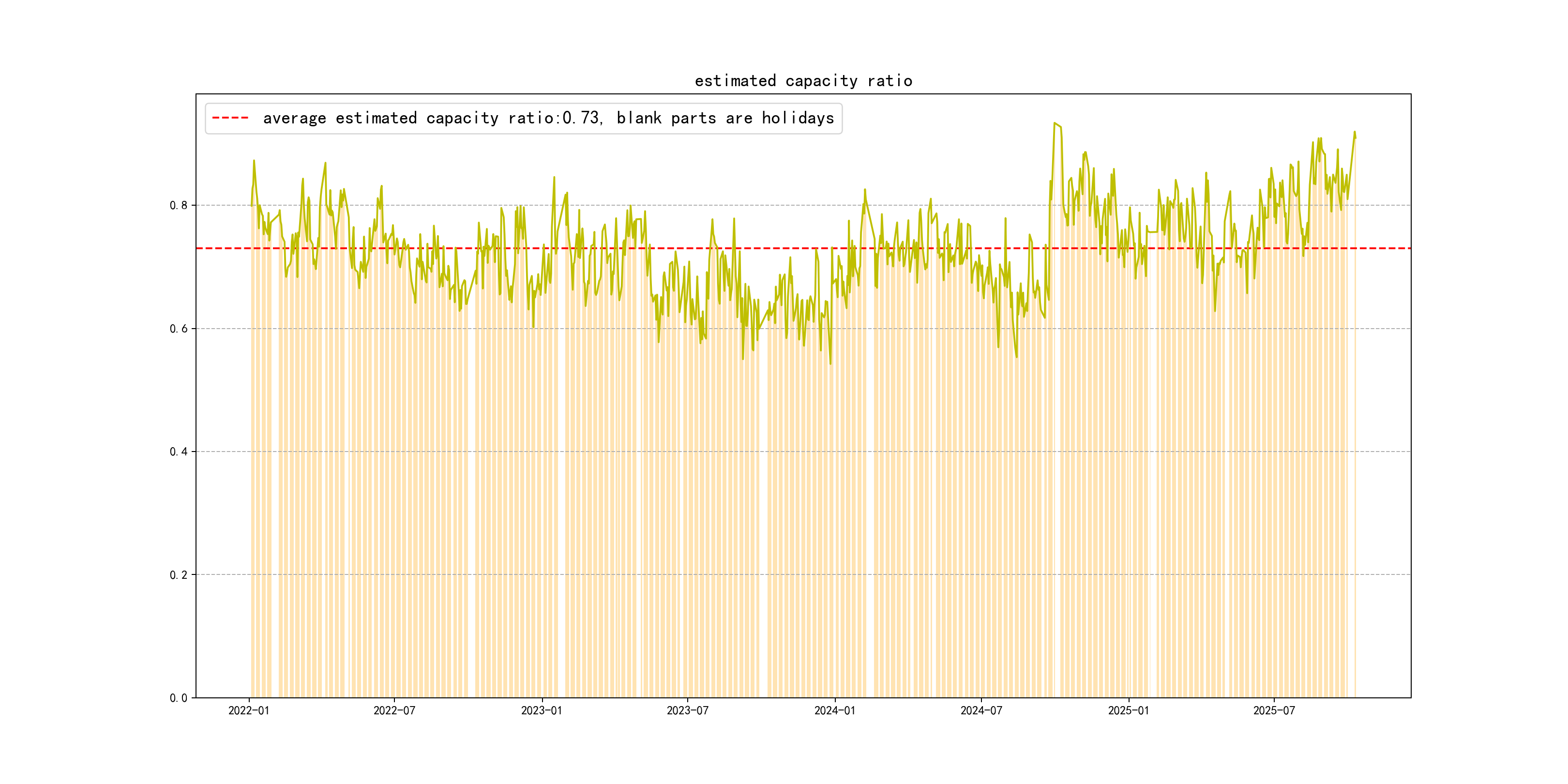Click the red dashed legend line sample

pos(230,118)
